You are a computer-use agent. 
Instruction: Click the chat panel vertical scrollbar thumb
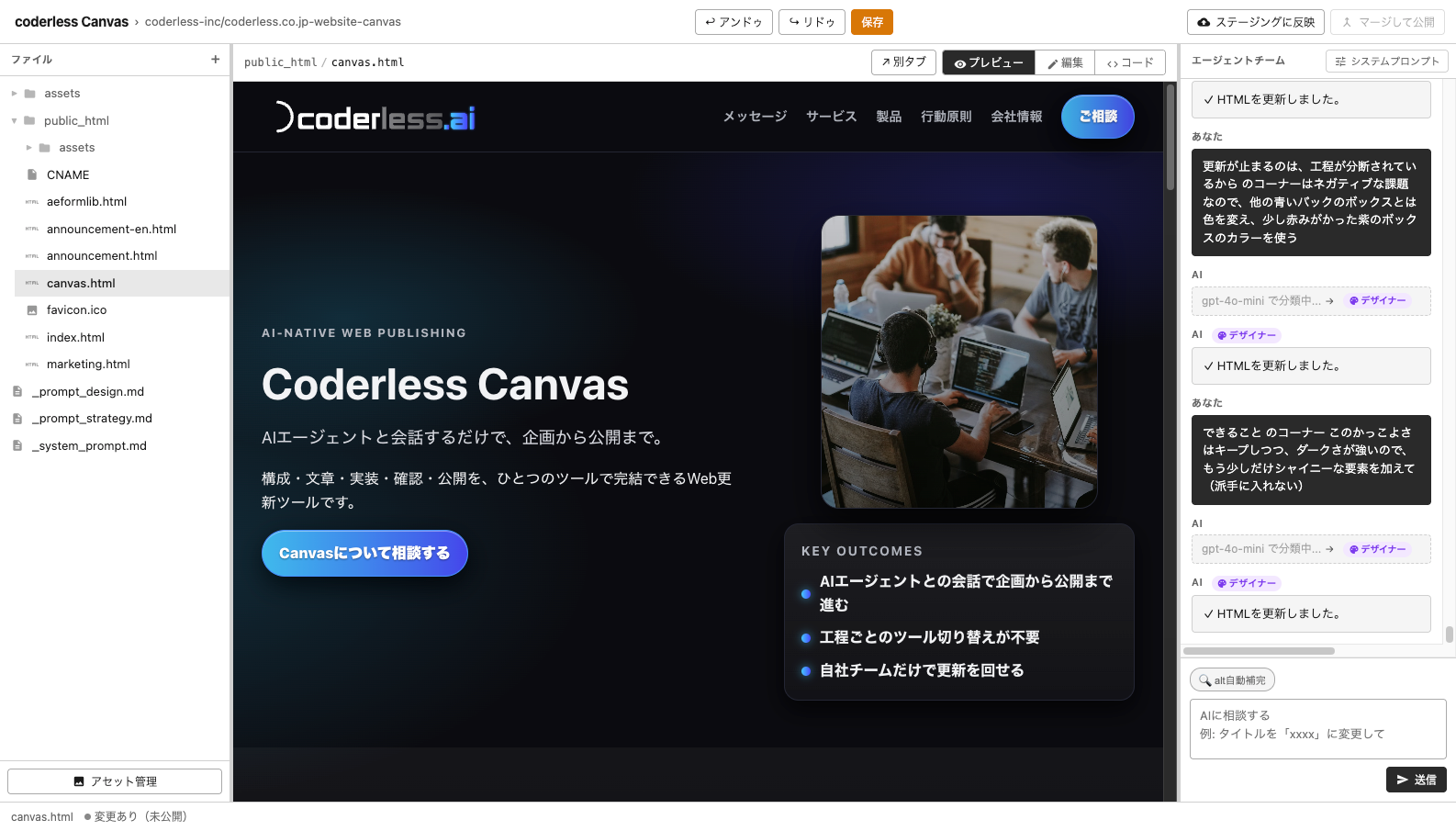point(1450,634)
